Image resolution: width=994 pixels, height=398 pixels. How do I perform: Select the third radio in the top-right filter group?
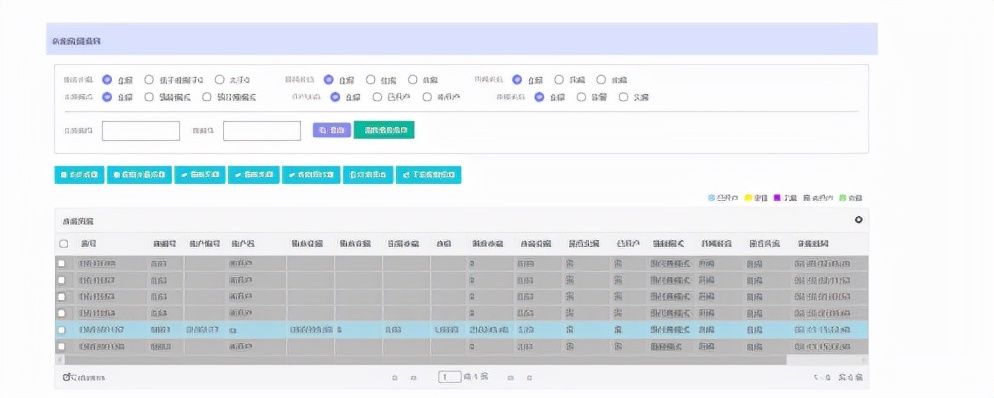coord(601,80)
